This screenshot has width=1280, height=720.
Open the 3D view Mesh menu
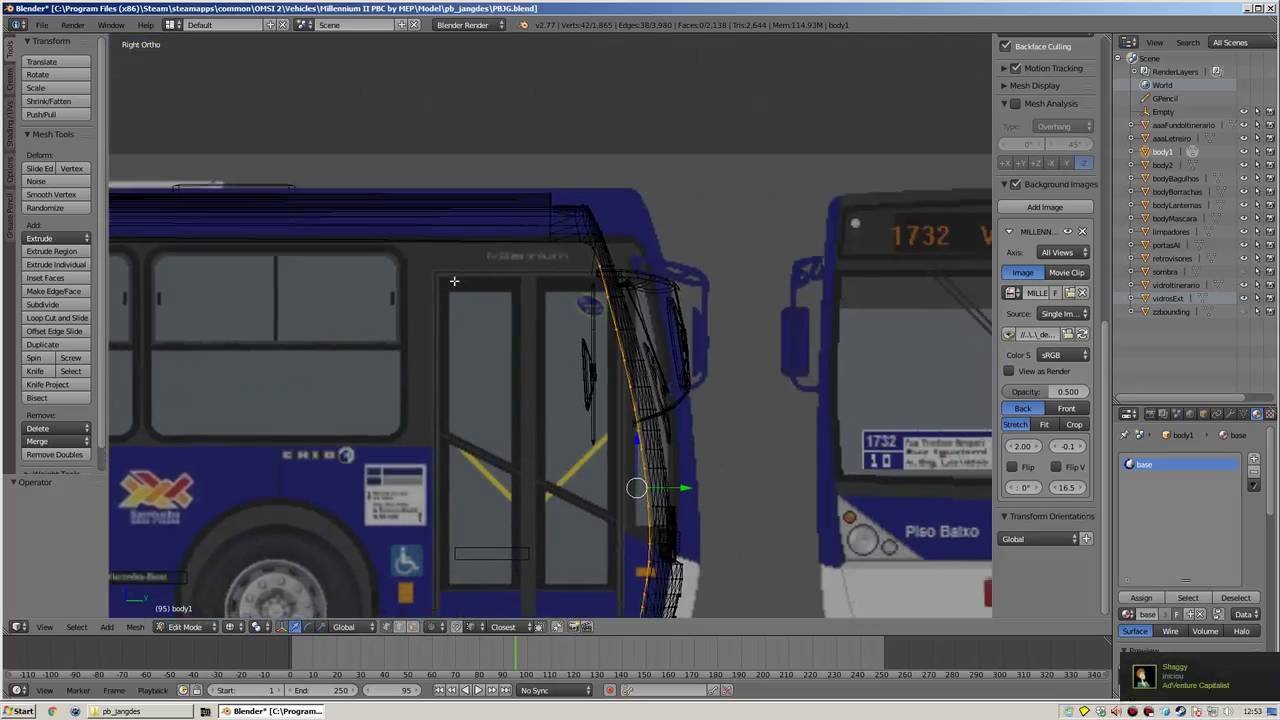click(x=135, y=627)
